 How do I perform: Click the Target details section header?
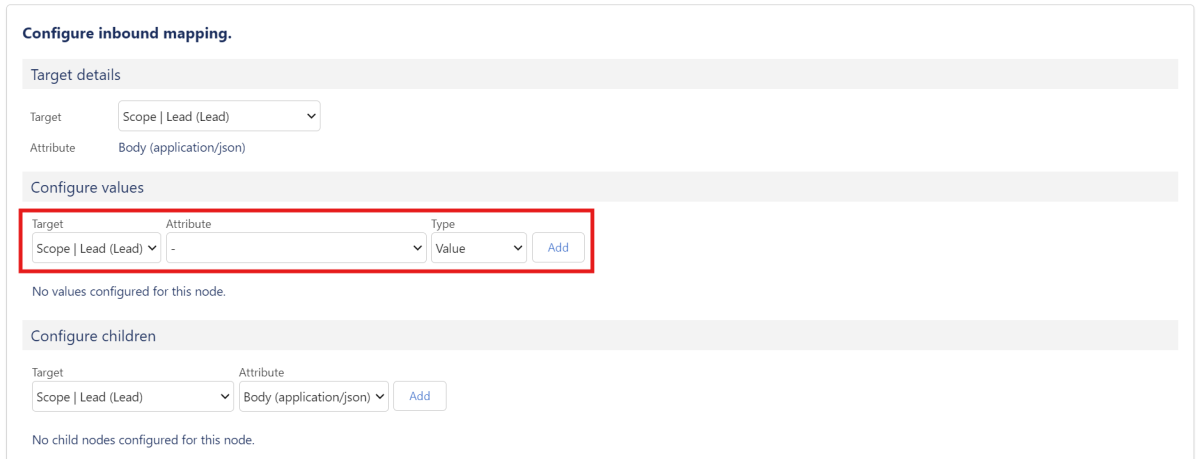pos(76,75)
